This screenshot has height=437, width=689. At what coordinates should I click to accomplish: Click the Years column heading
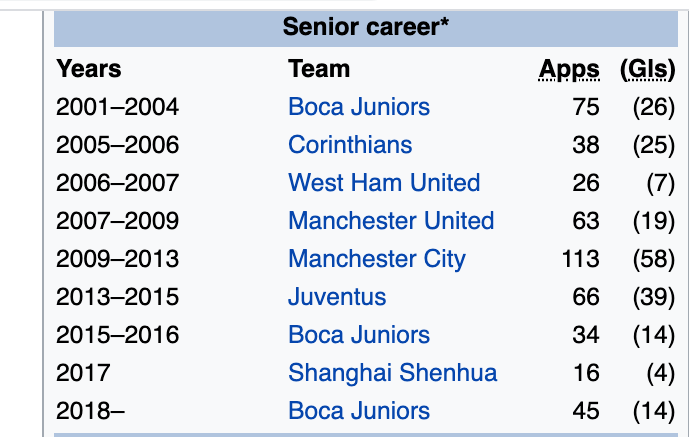[89, 69]
